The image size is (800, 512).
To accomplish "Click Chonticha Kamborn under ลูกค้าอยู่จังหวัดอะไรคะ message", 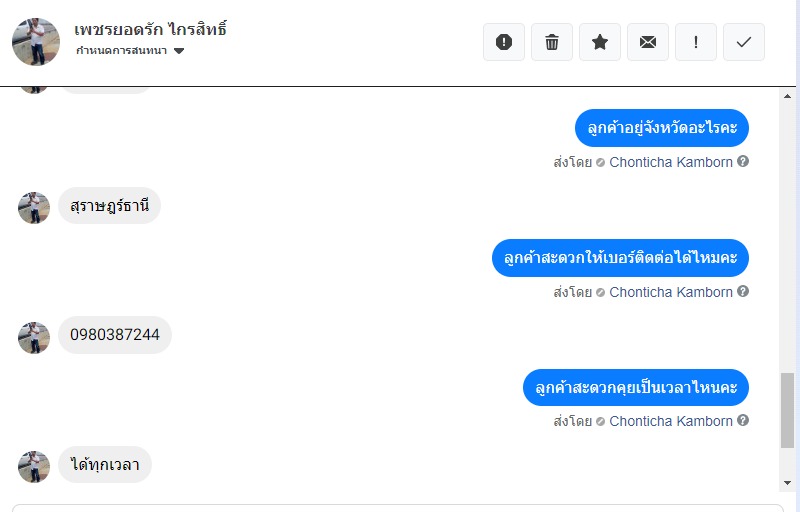I will coord(671,162).
